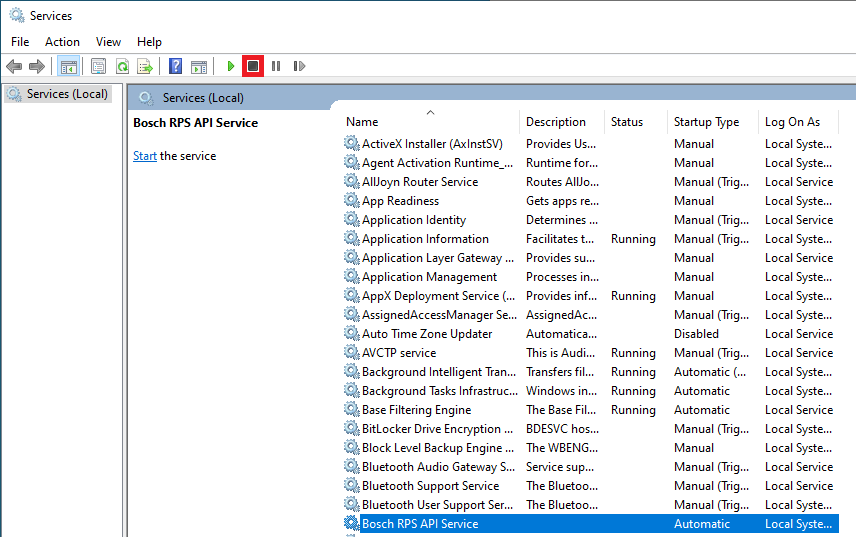Toggle the Show/Hide Console Tree icon
Image resolution: width=856 pixels, height=537 pixels.
click(x=69, y=66)
